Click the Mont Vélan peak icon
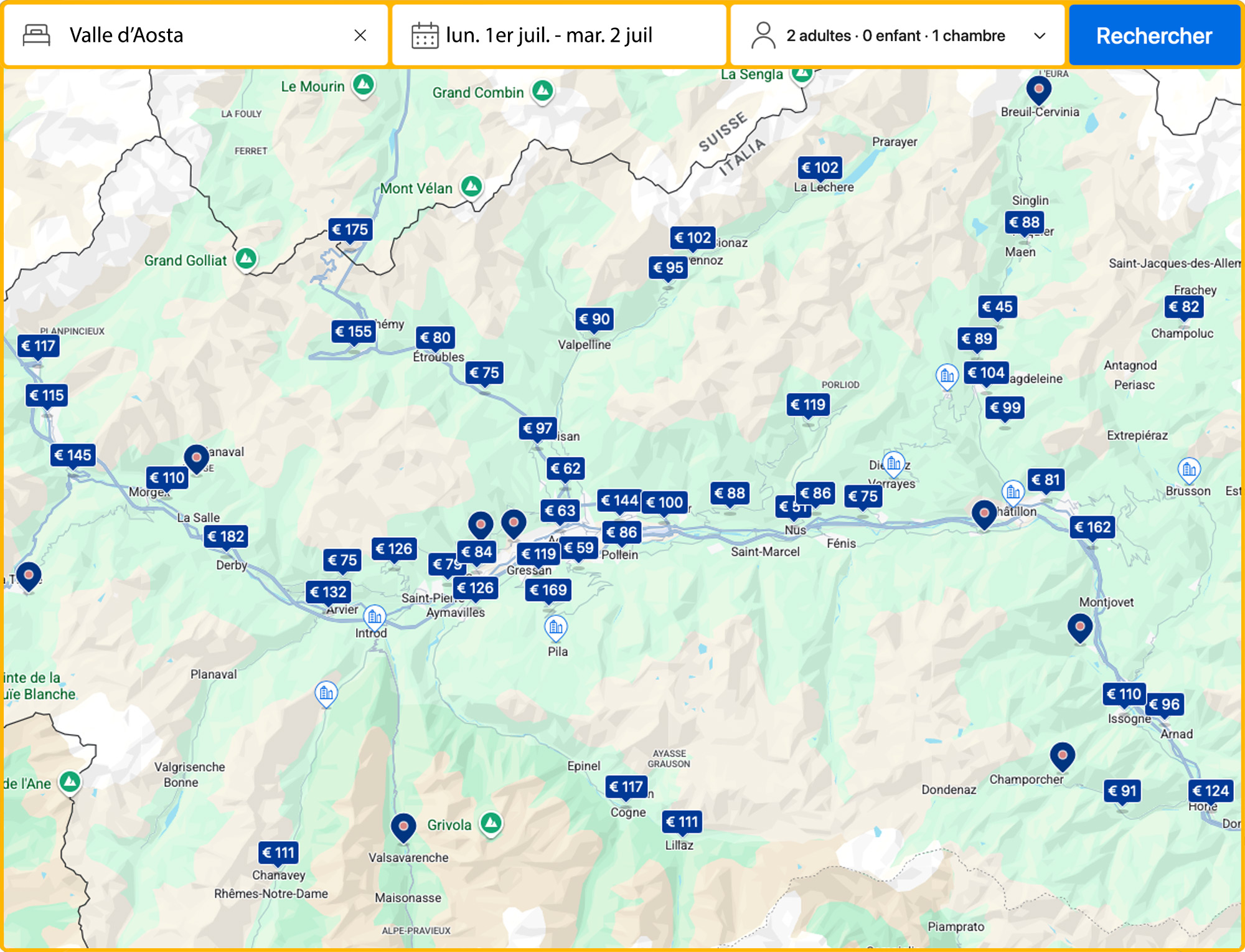Screen dimensions: 1245x952 472,186
